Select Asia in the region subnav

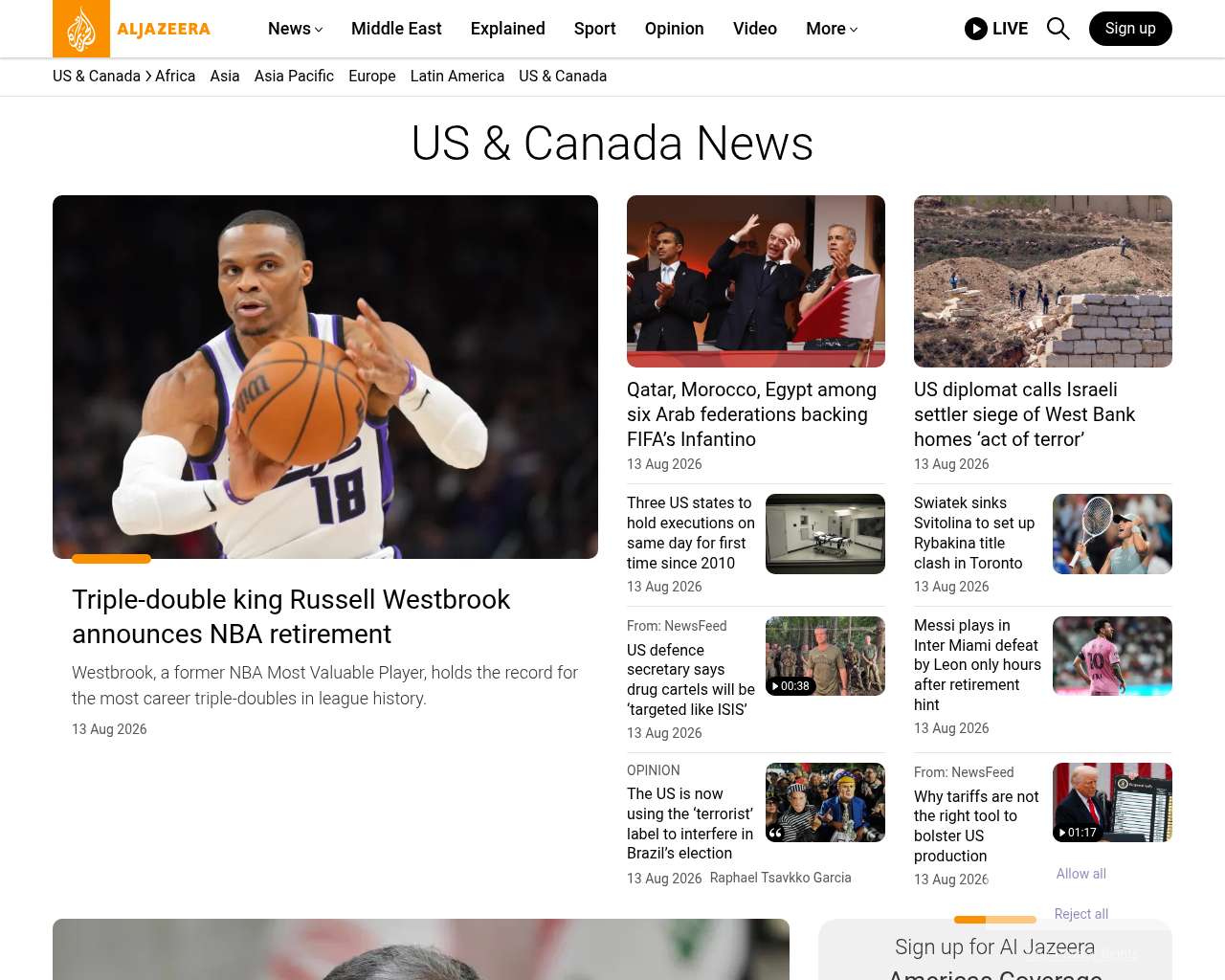pos(225,77)
